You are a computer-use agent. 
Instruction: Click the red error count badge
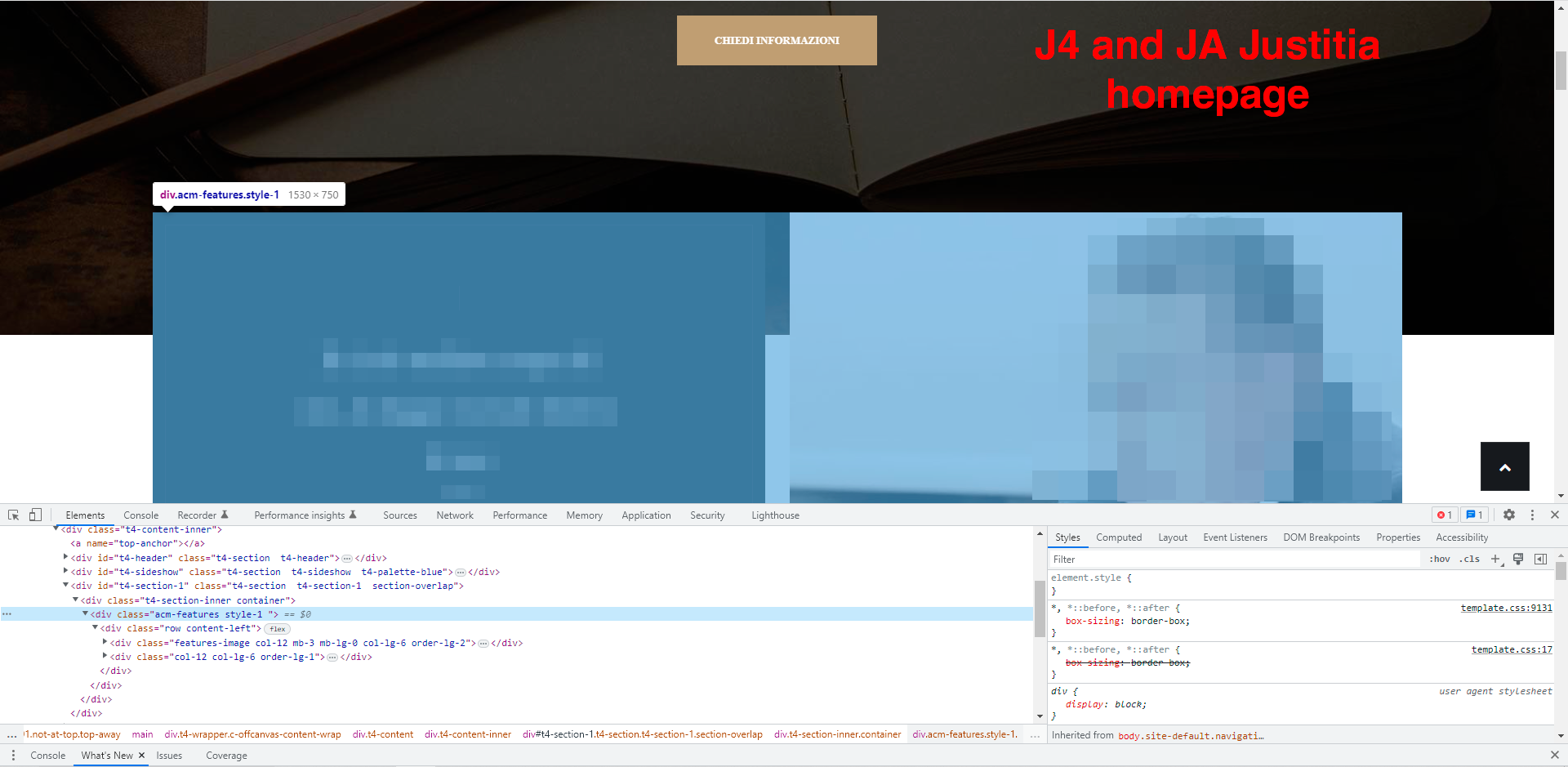coord(1445,515)
